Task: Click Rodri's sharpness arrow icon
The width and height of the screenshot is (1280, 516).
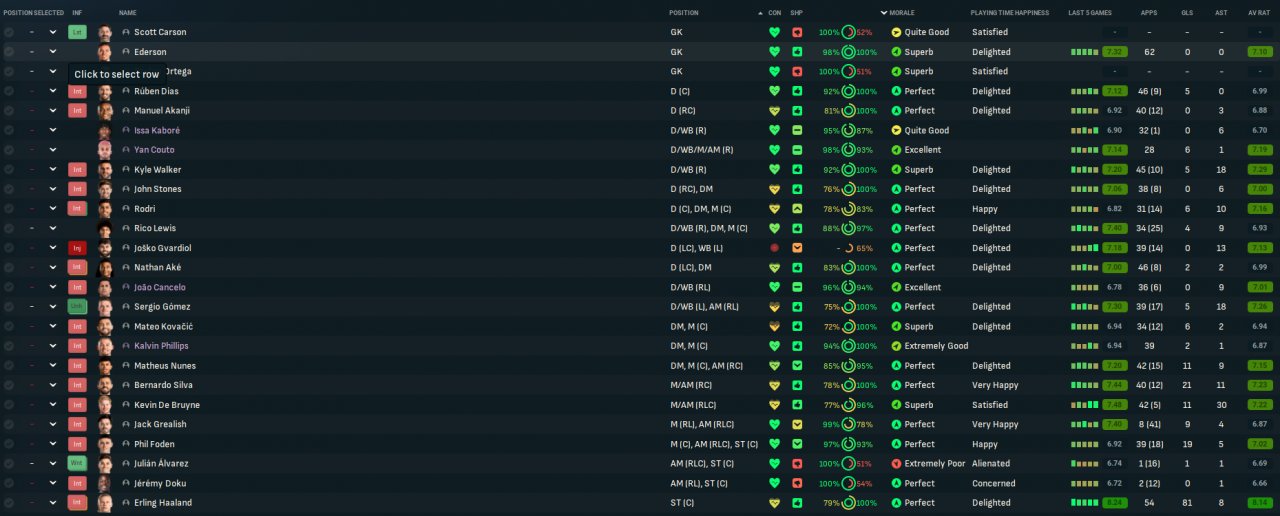Action: click(x=797, y=209)
